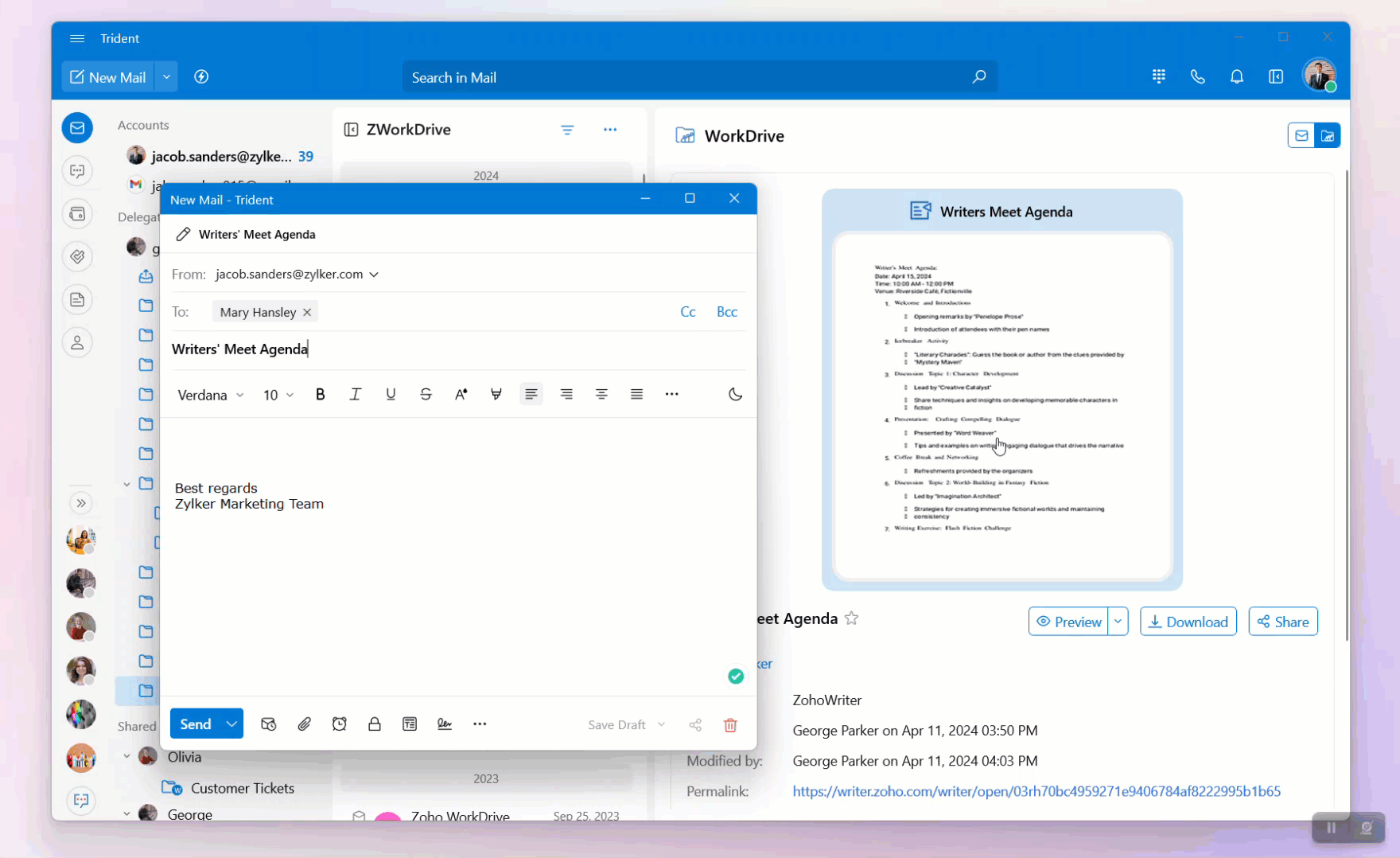This screenshot has height=858, width=1400.
Task: Open the phone dialer icon in header
Action: tap(1198, 76)
